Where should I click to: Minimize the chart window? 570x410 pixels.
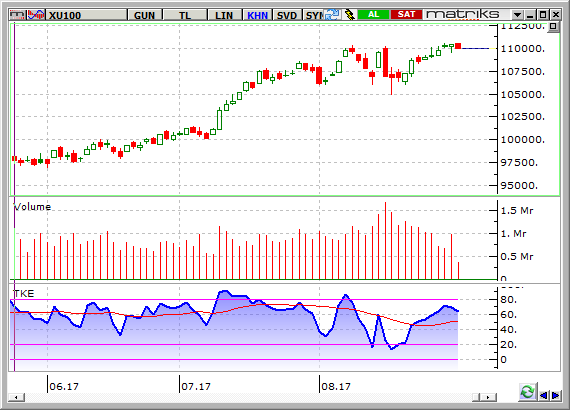click(x=530, y=15)
